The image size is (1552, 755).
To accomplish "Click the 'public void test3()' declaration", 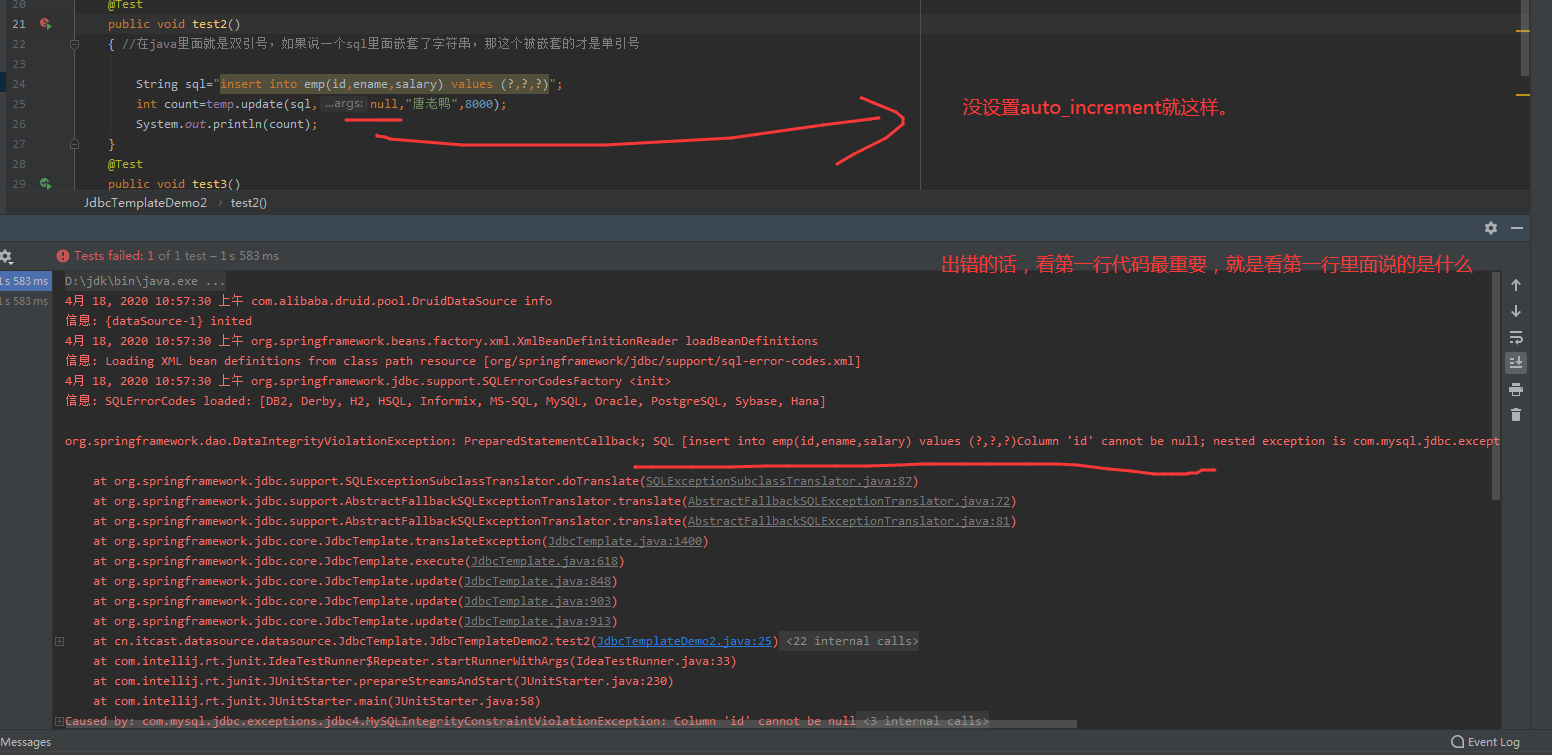I will tap(174, 184).
